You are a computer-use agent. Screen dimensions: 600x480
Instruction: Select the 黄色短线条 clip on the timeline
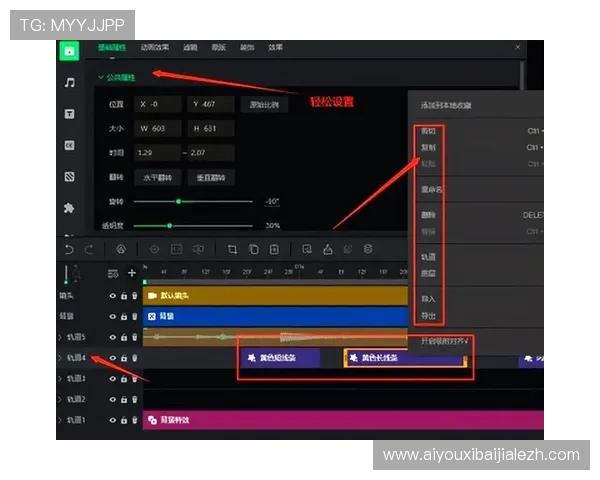(x=279, y=358)
